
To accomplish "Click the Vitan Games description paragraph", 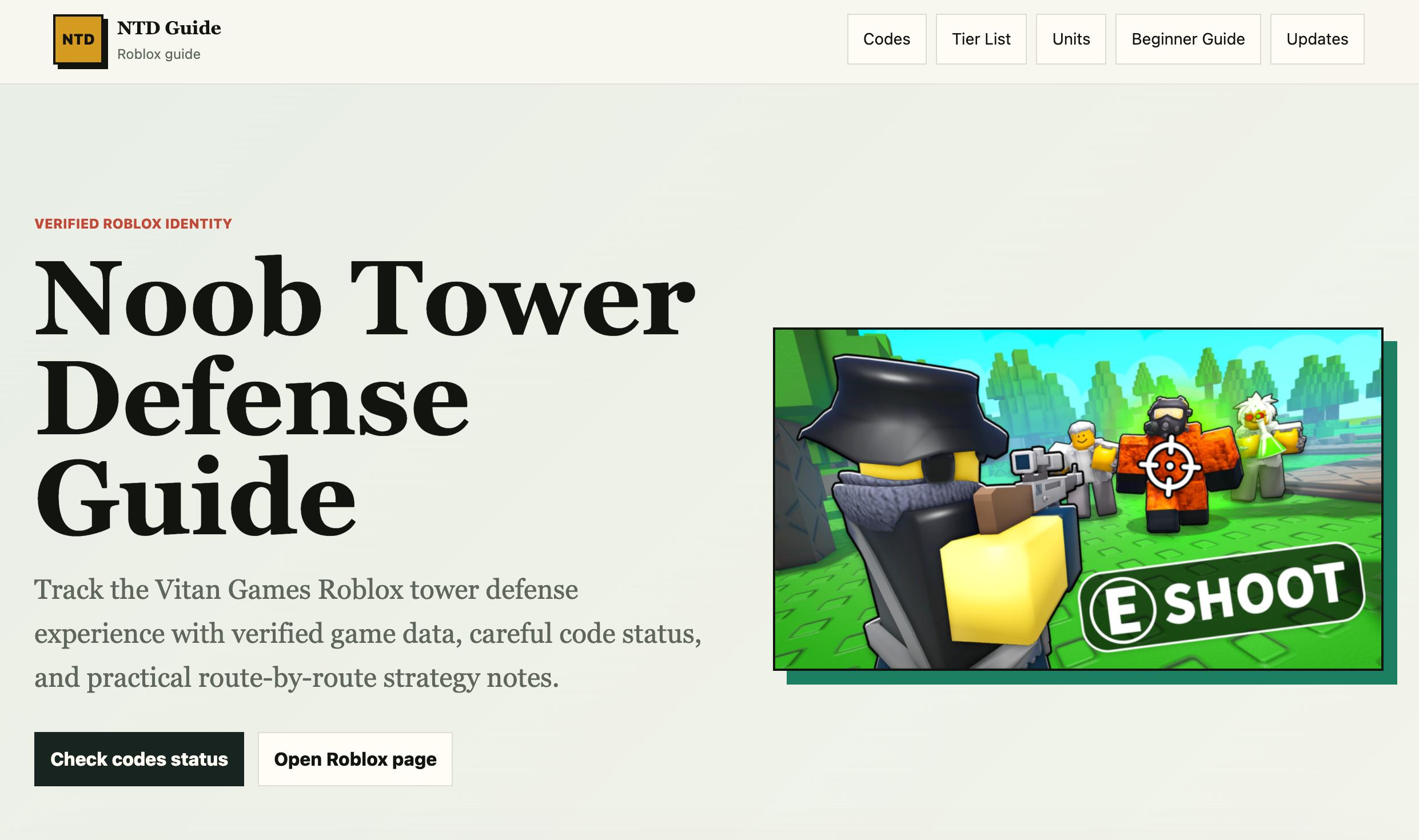I will [368, 633].
